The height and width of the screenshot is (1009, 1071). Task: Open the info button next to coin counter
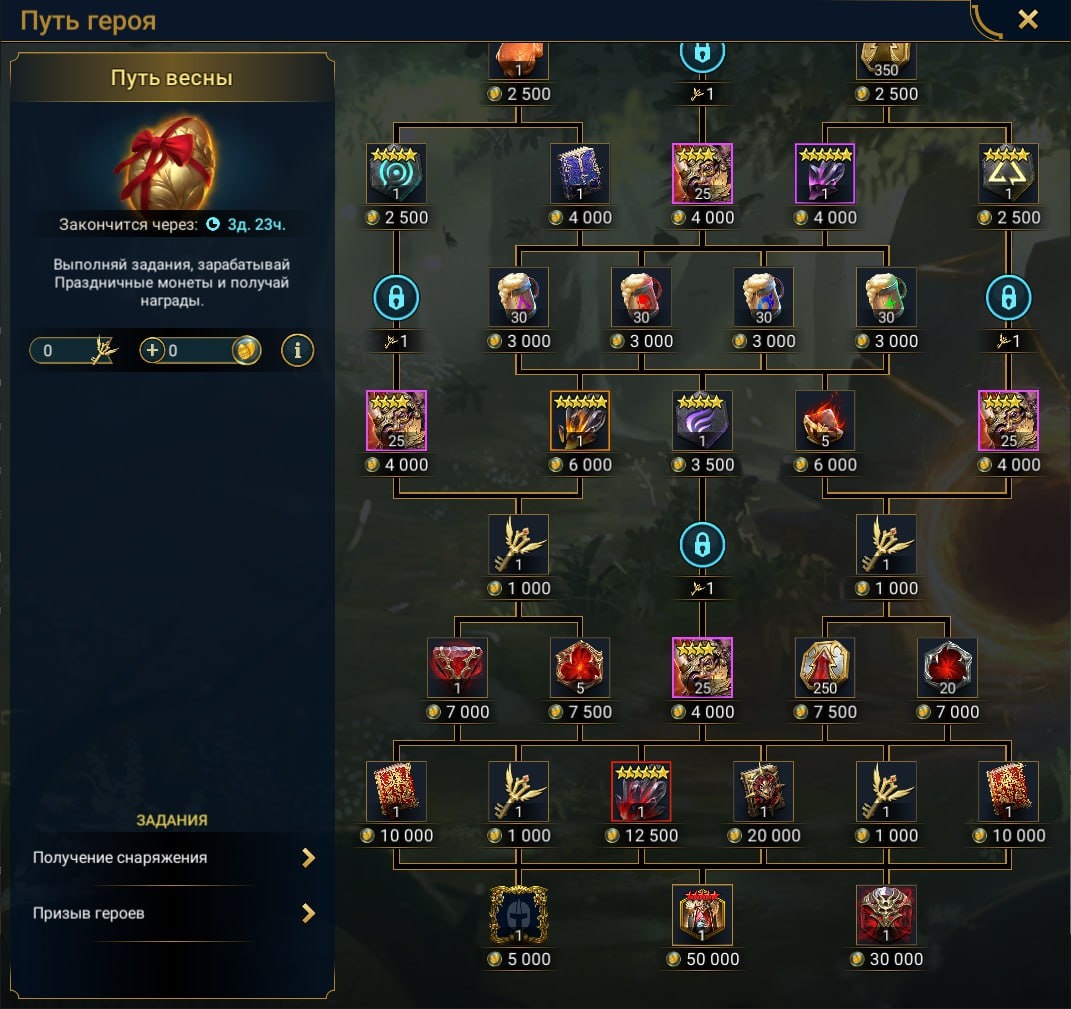click(x=297, y=350)
